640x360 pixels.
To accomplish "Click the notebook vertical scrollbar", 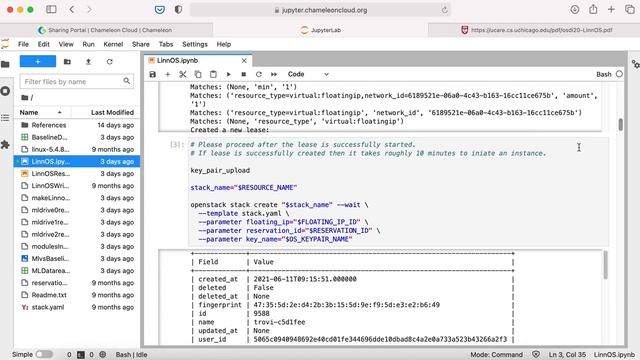I will point(620,124).
